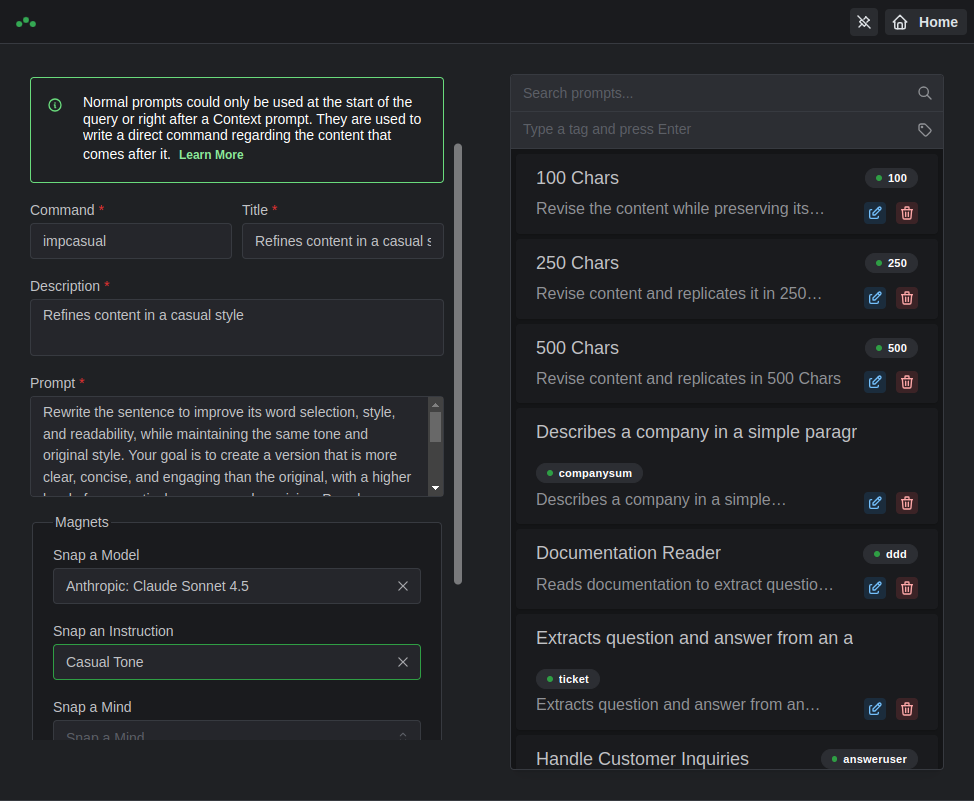Clear the Claude Sonnet 4.5 model selection
The width and height of the screenshot is (974, 801).
coord(403,586)
